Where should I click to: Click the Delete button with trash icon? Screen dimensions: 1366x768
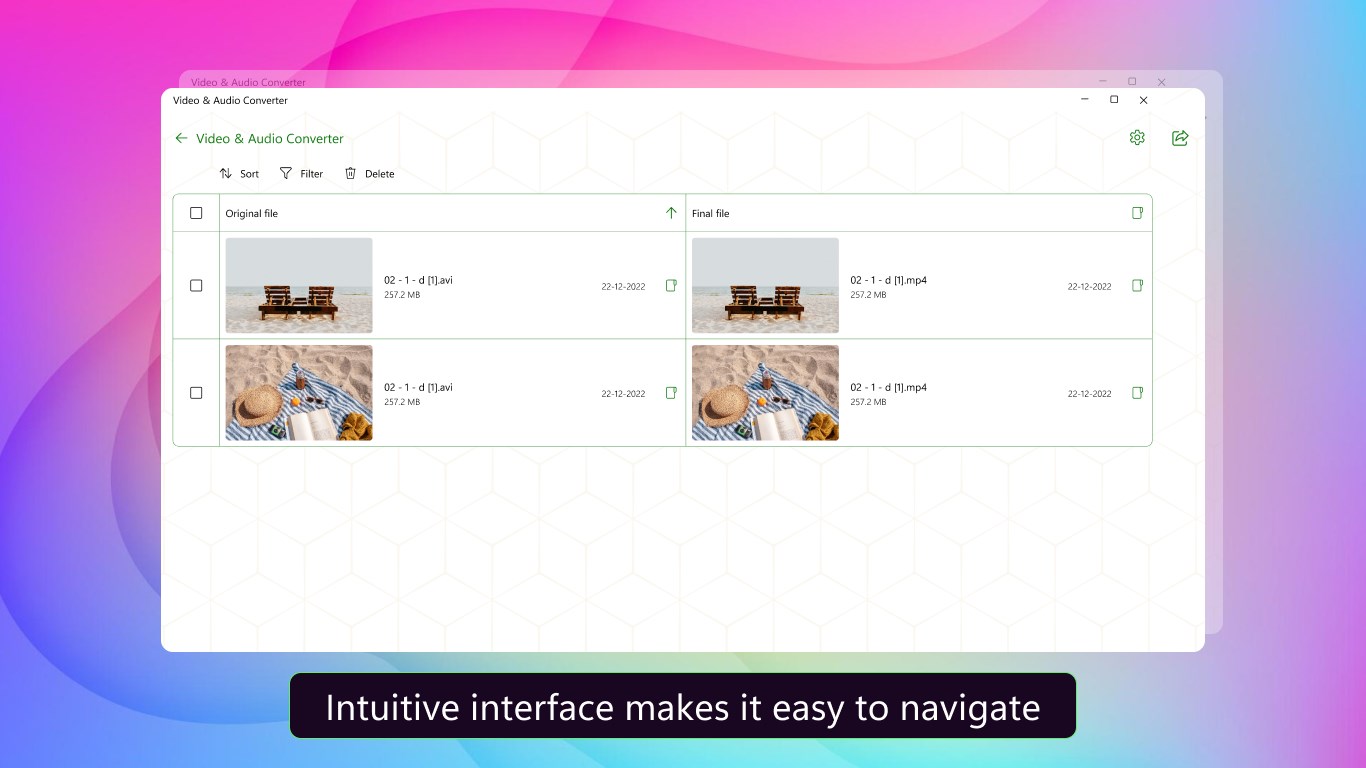coord(369,174)
